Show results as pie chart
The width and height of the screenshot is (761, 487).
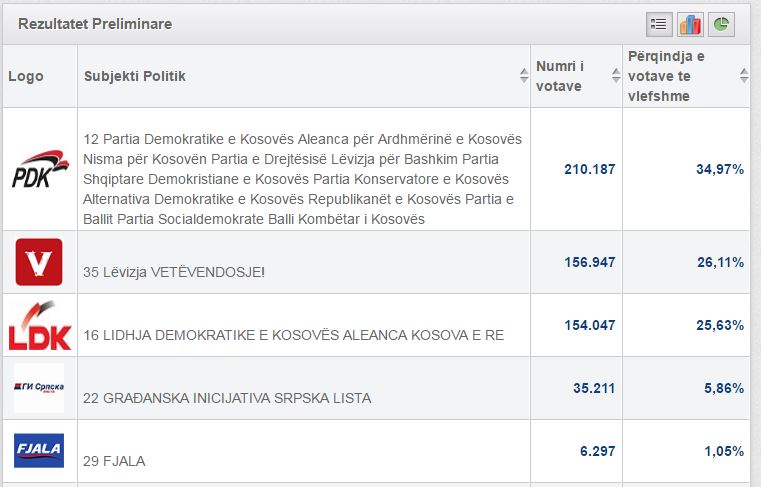(x=721, y=24)
